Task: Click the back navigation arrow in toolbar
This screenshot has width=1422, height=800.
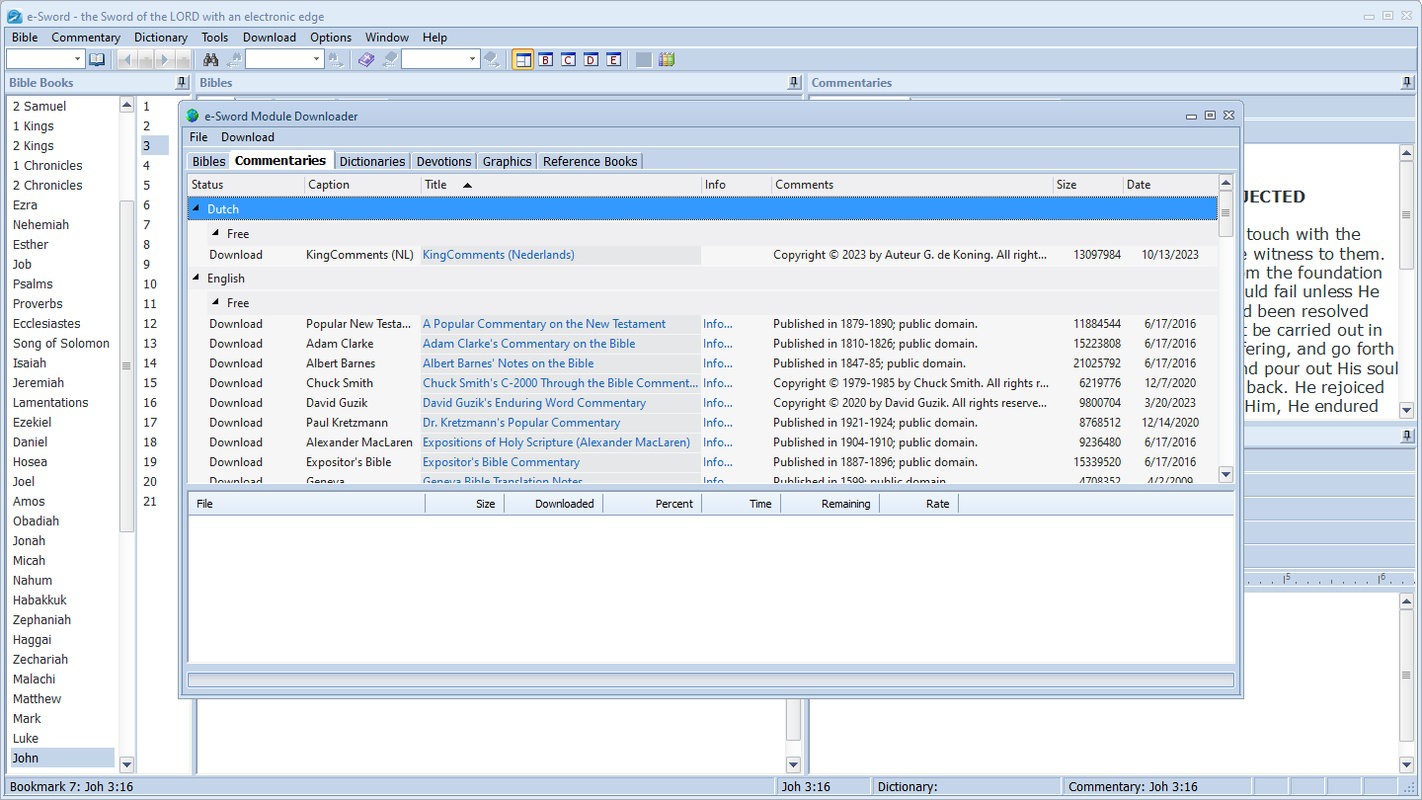Action: point(126,60)
